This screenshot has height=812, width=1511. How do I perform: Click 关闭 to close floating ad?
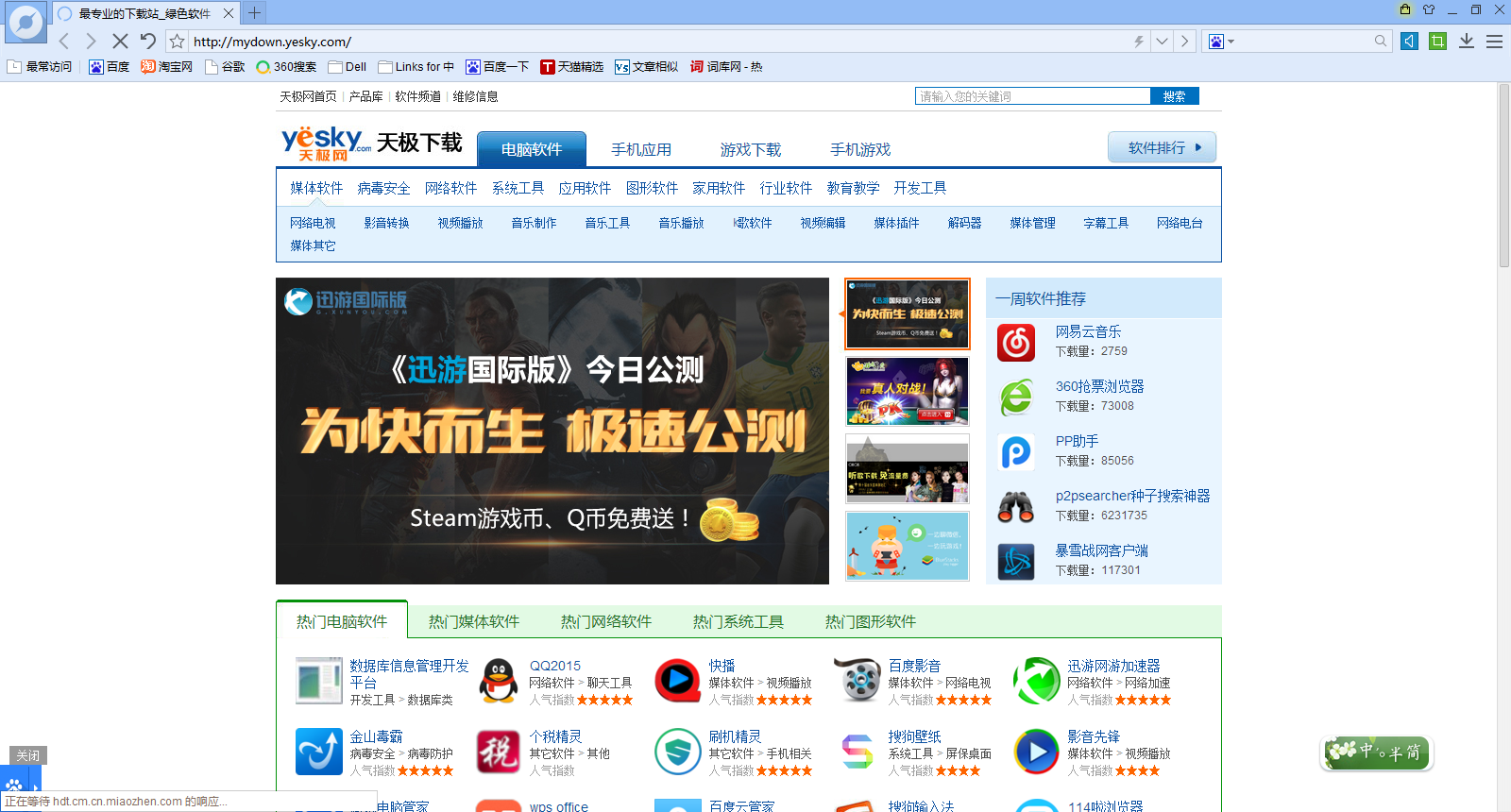pyautogui.click(x=27, y=755)
